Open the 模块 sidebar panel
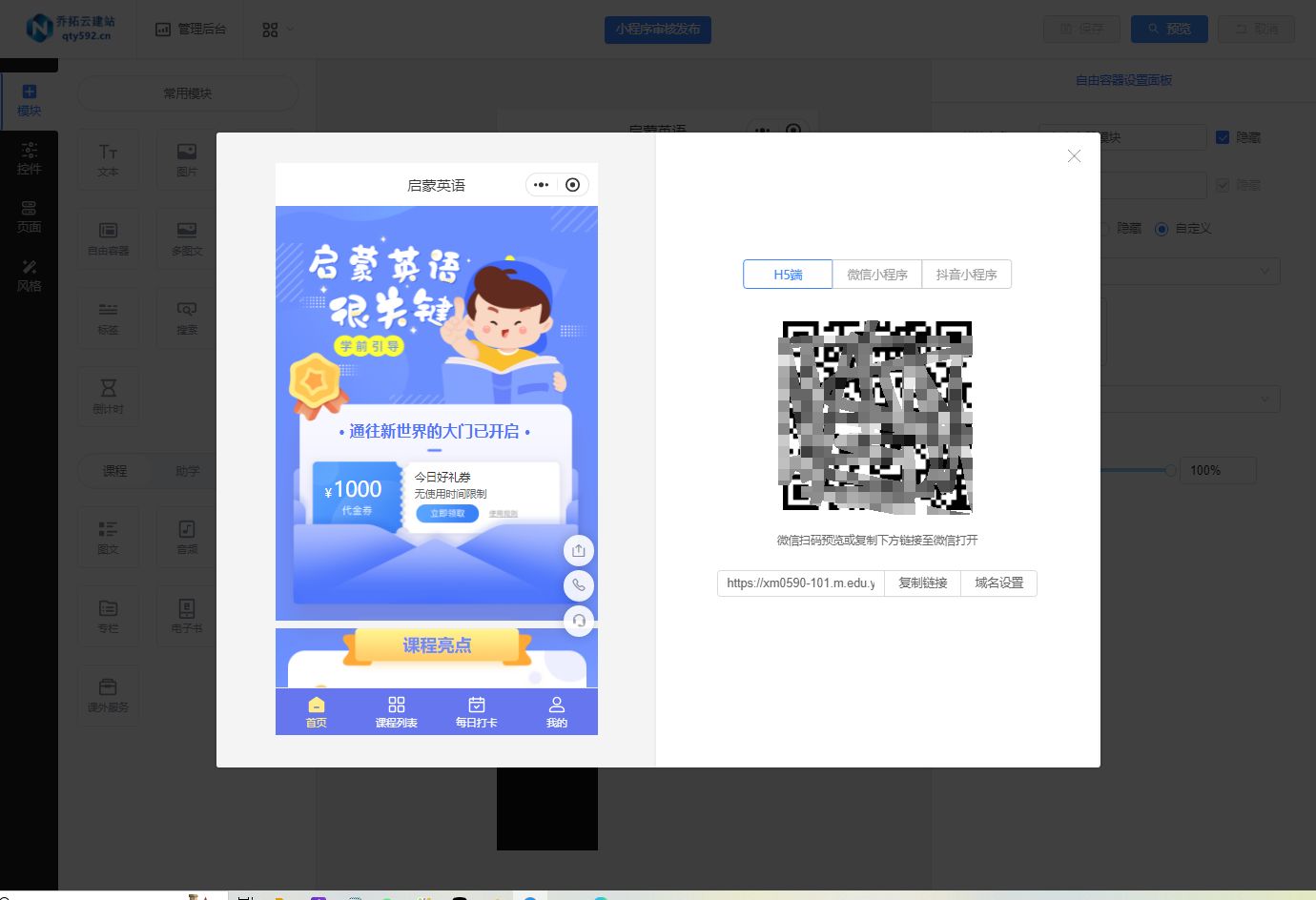Screen dimensions: 1316x900 [x=29, y=101]
